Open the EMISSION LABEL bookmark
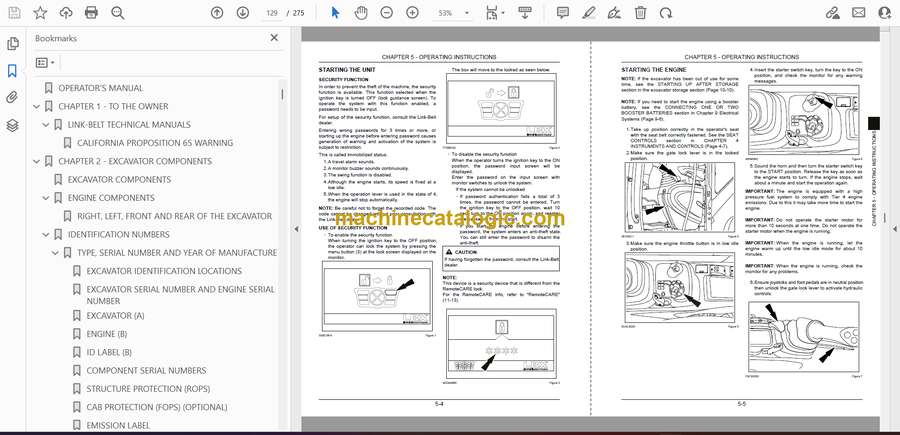Viewport: 900px width, 435px height. [118, 425]
